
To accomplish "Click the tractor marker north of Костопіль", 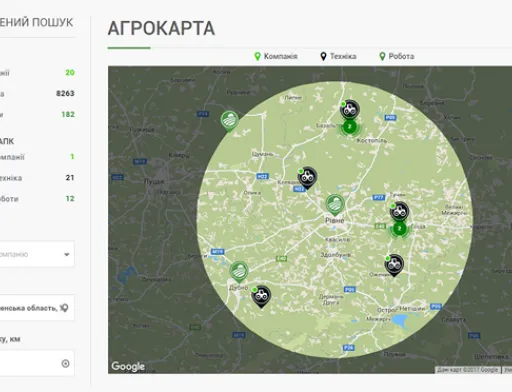I will [x=349, y=109].
